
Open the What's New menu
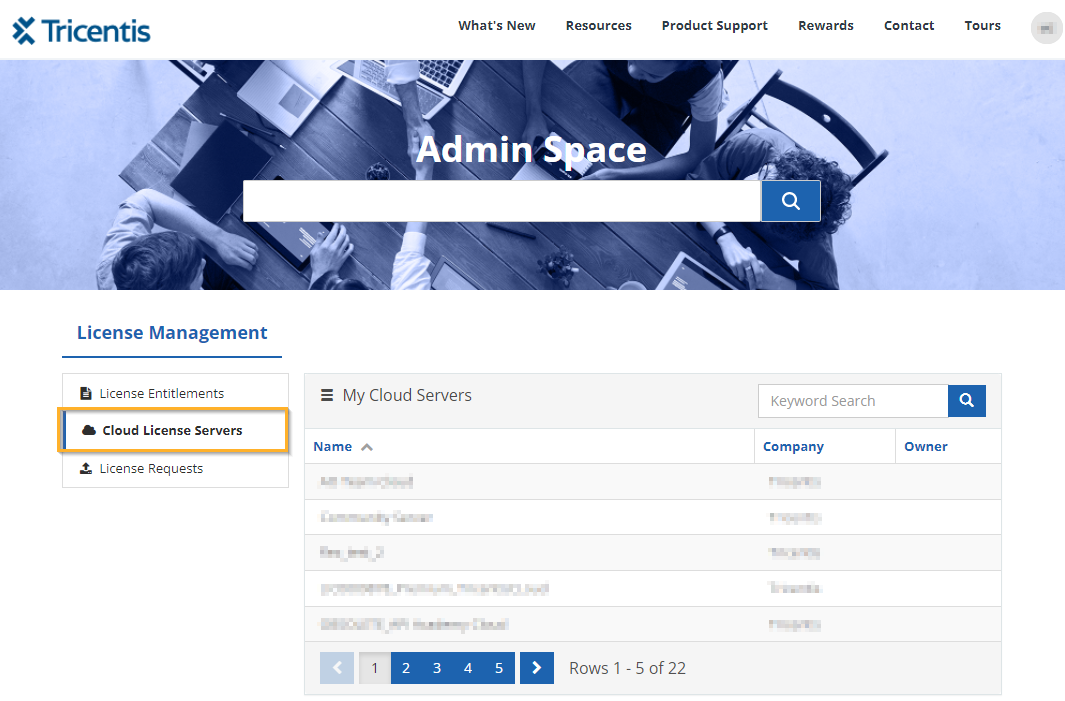click(497, 26)
